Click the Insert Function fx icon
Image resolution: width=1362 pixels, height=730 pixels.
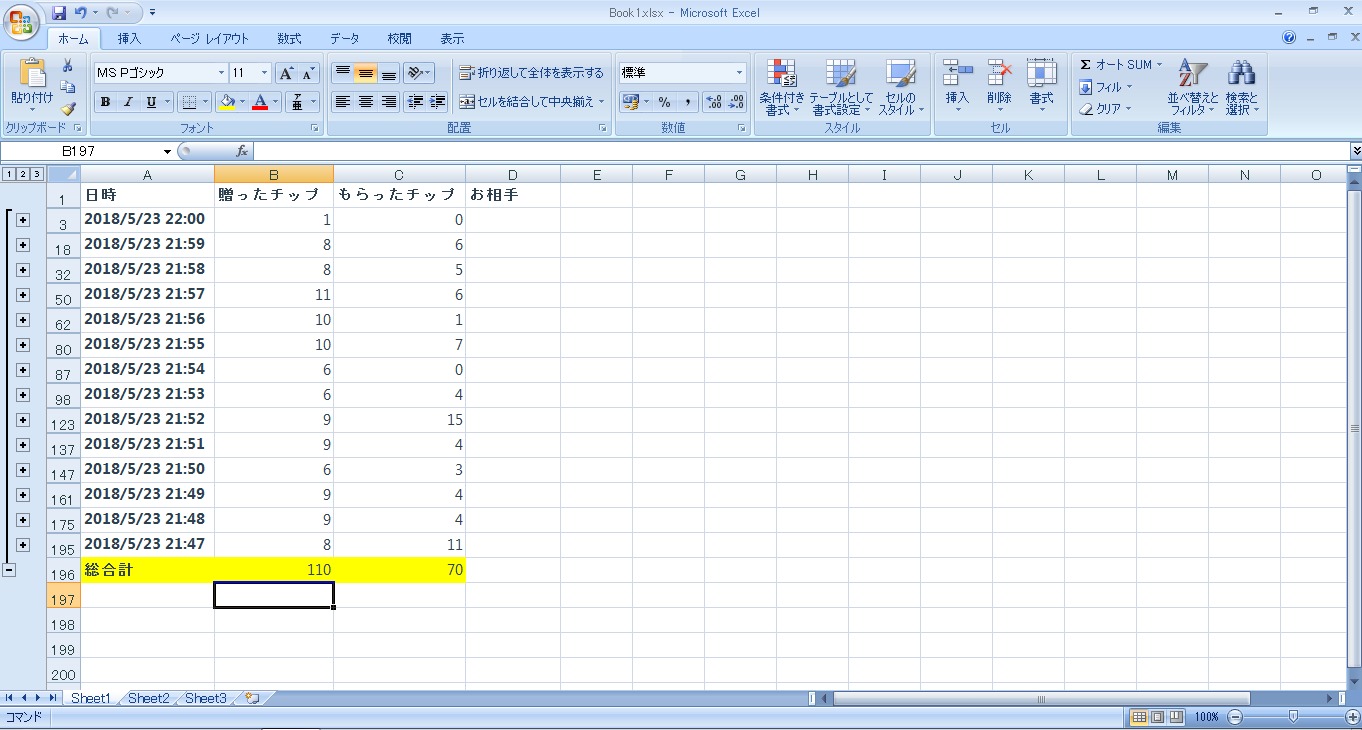[242, 151]
